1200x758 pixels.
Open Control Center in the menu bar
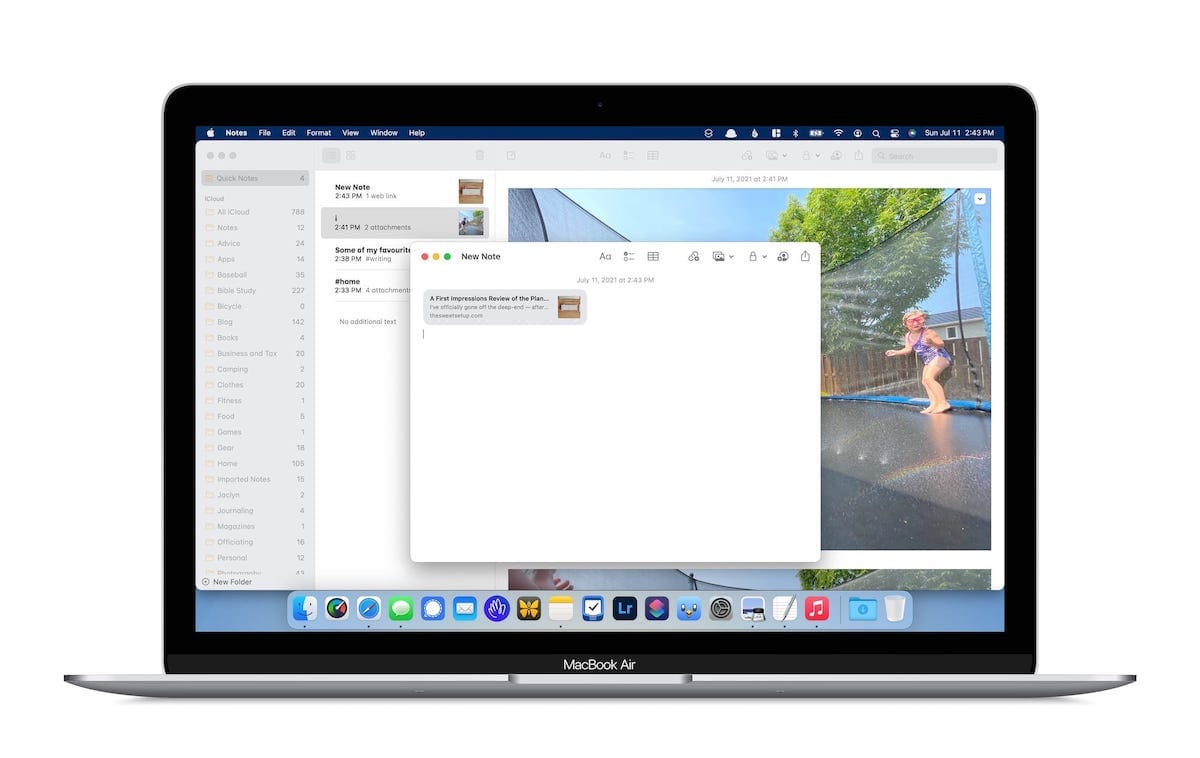coord(895,133)
